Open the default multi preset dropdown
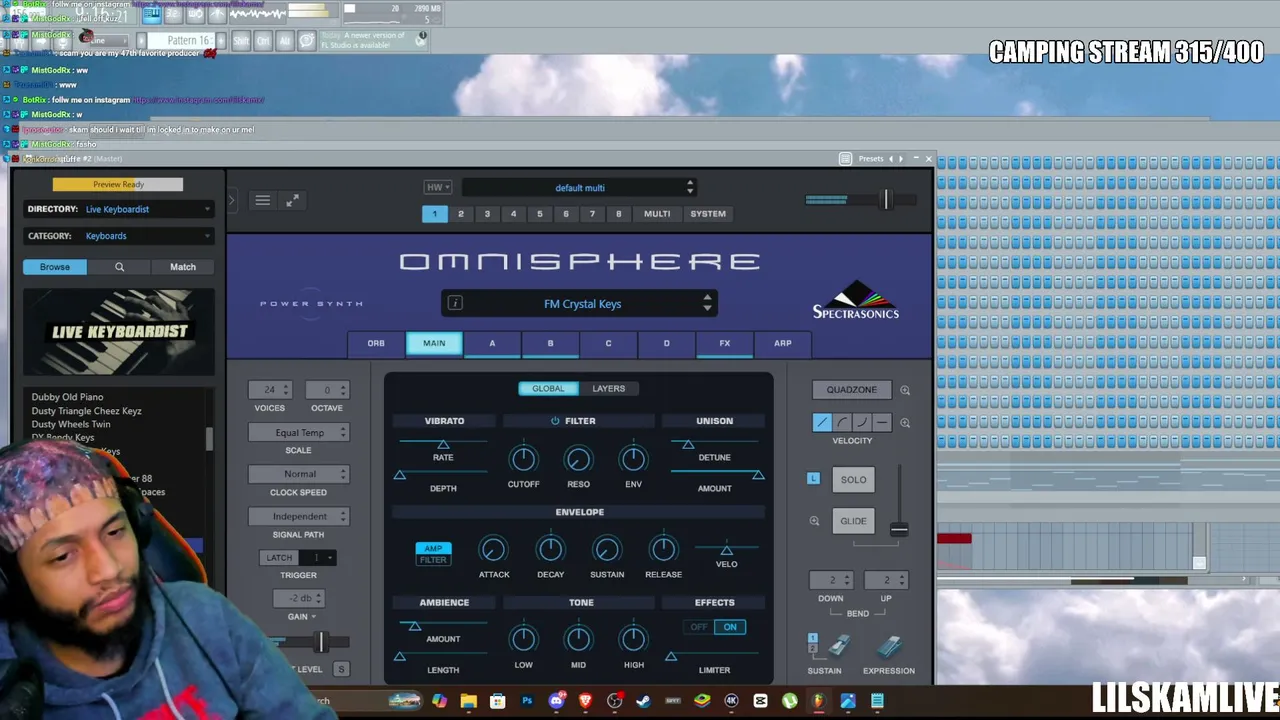Viewport: 1280px width, 720px height. [x=579, y=188]
